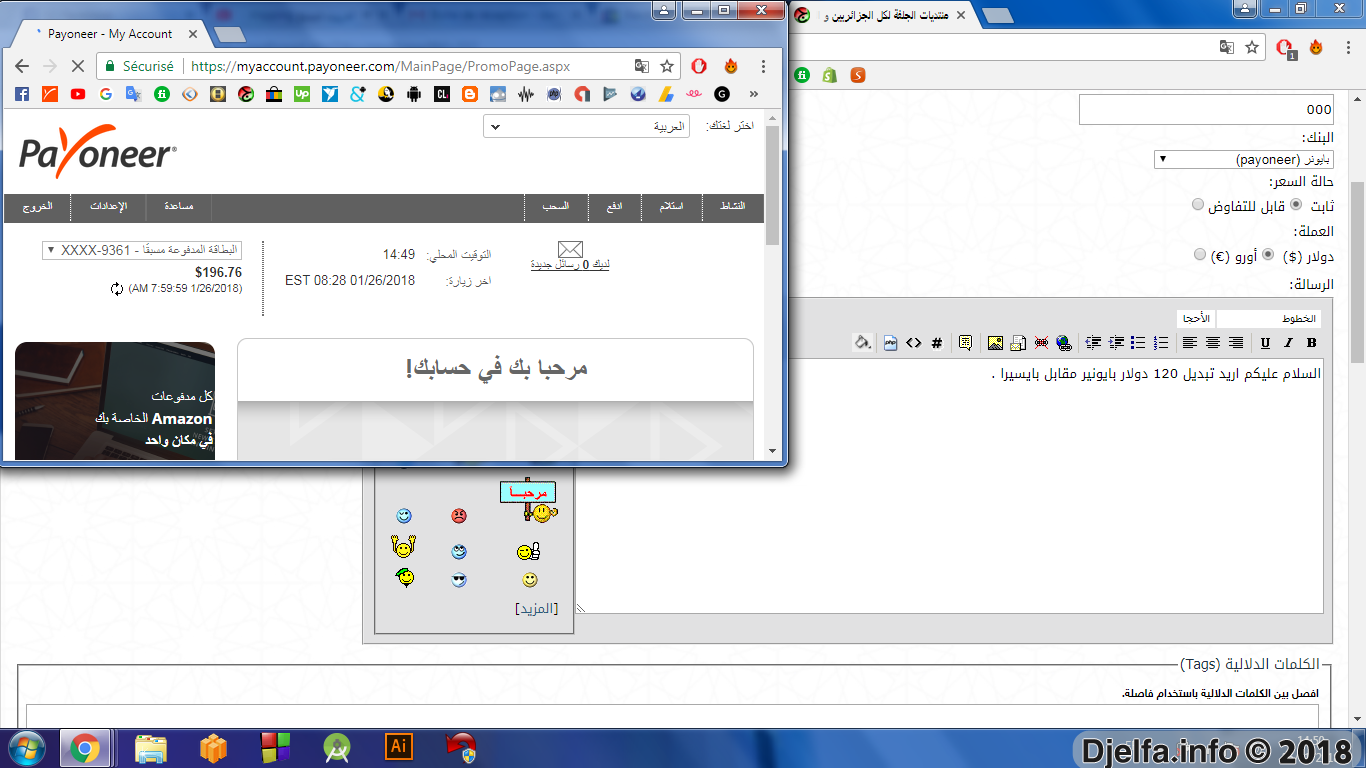The height and width of the screenshot is (768, 1366).
Task: Insert CODE tags with the hash icon
Action: click(x=937, y=343)
